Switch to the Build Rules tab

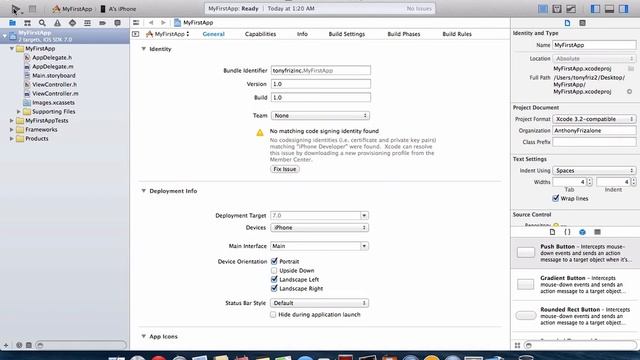click(457, 34)
